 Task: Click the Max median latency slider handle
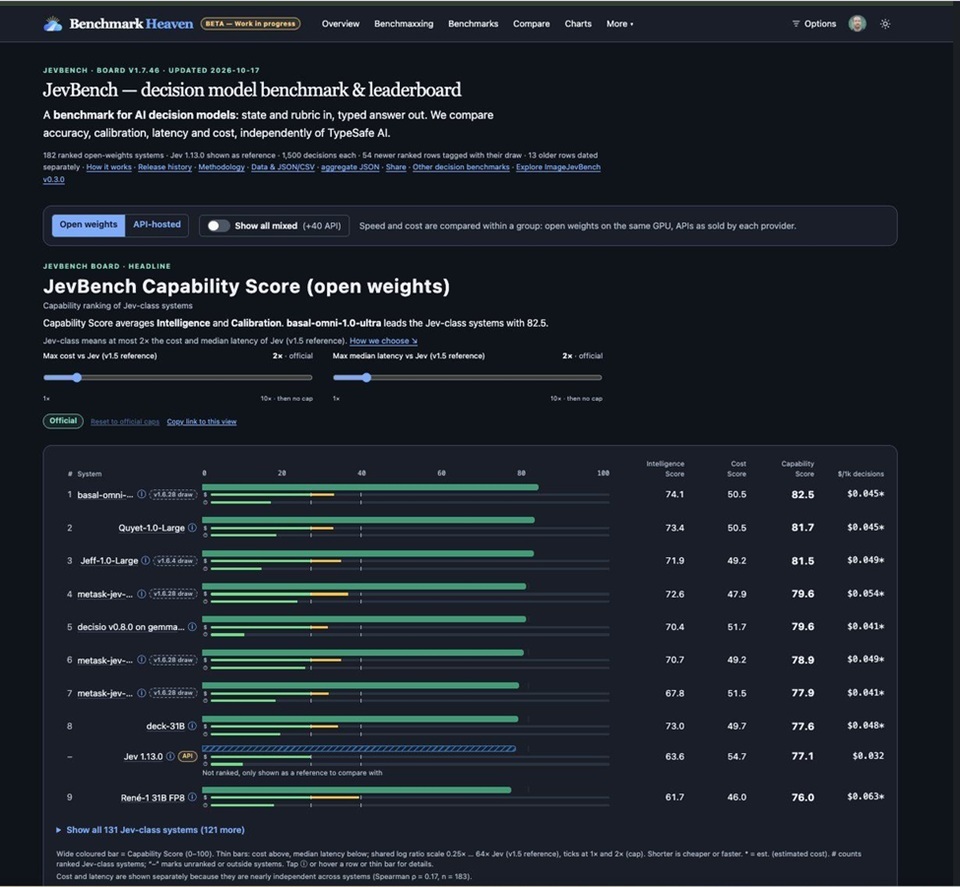pyautogui.click(x=366, y=378)
